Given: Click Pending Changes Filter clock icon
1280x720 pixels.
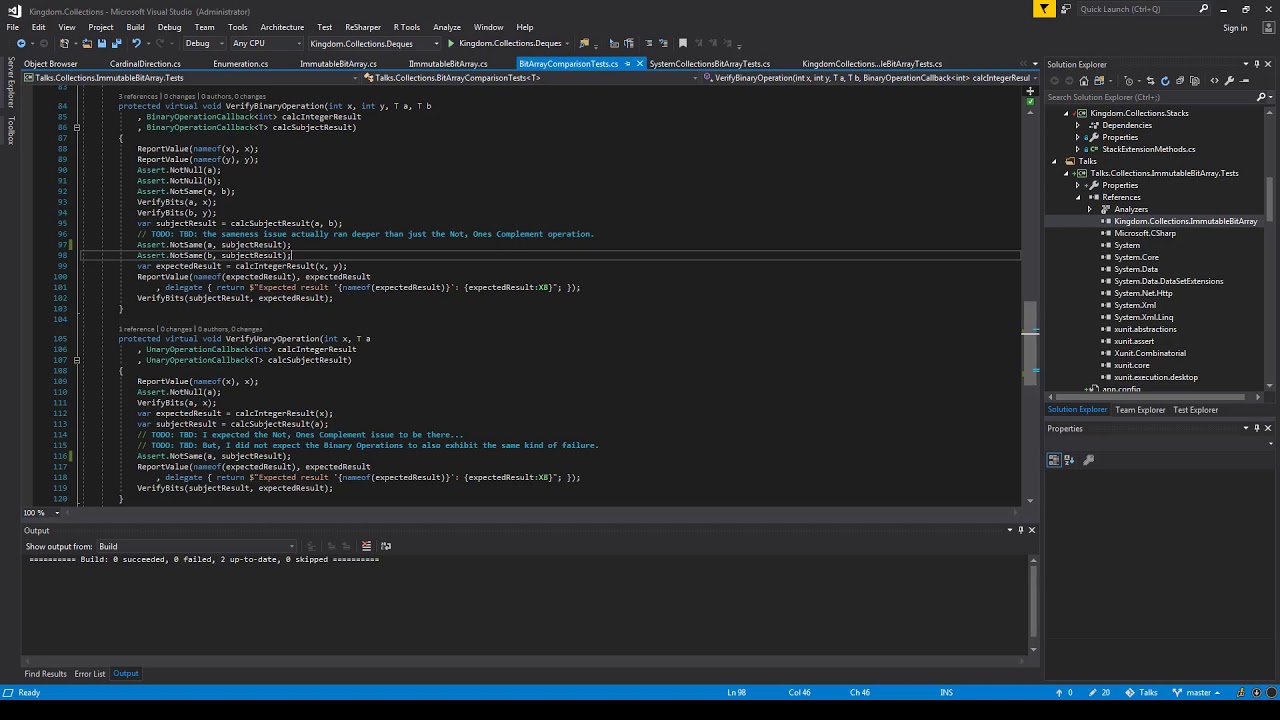Looking at the screenshot, I should [1129, 81].
